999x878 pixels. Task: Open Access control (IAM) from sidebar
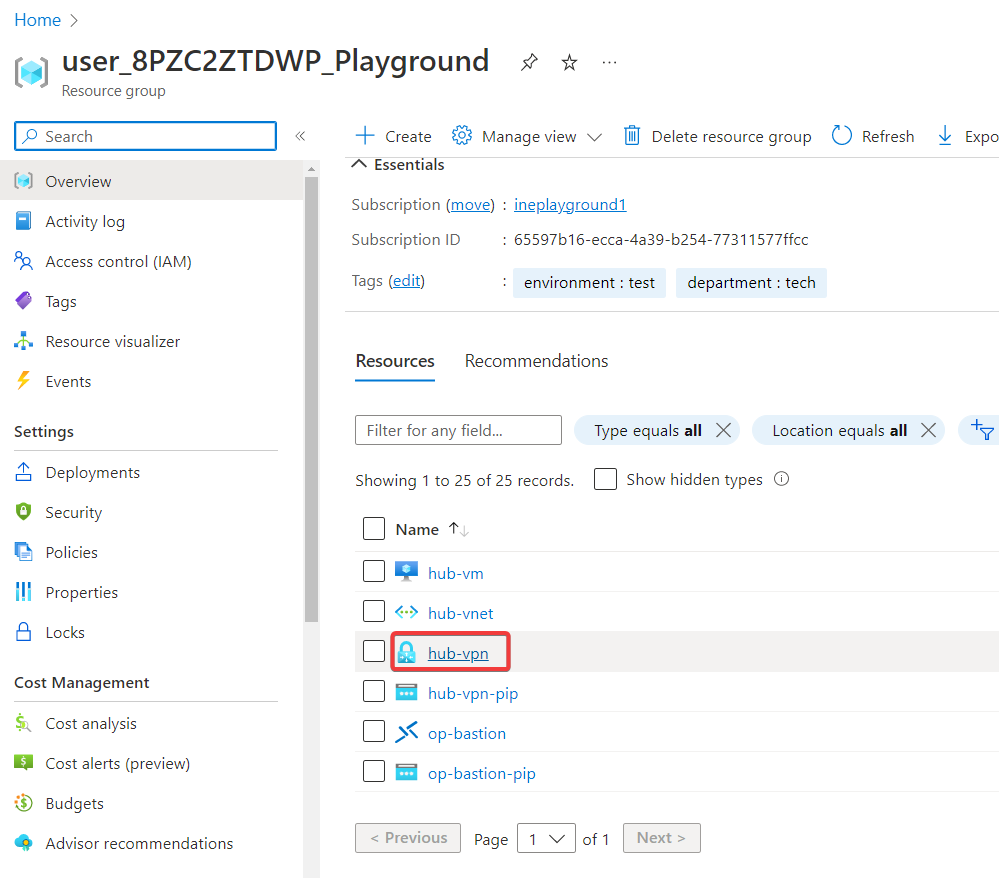coord(118,262)
